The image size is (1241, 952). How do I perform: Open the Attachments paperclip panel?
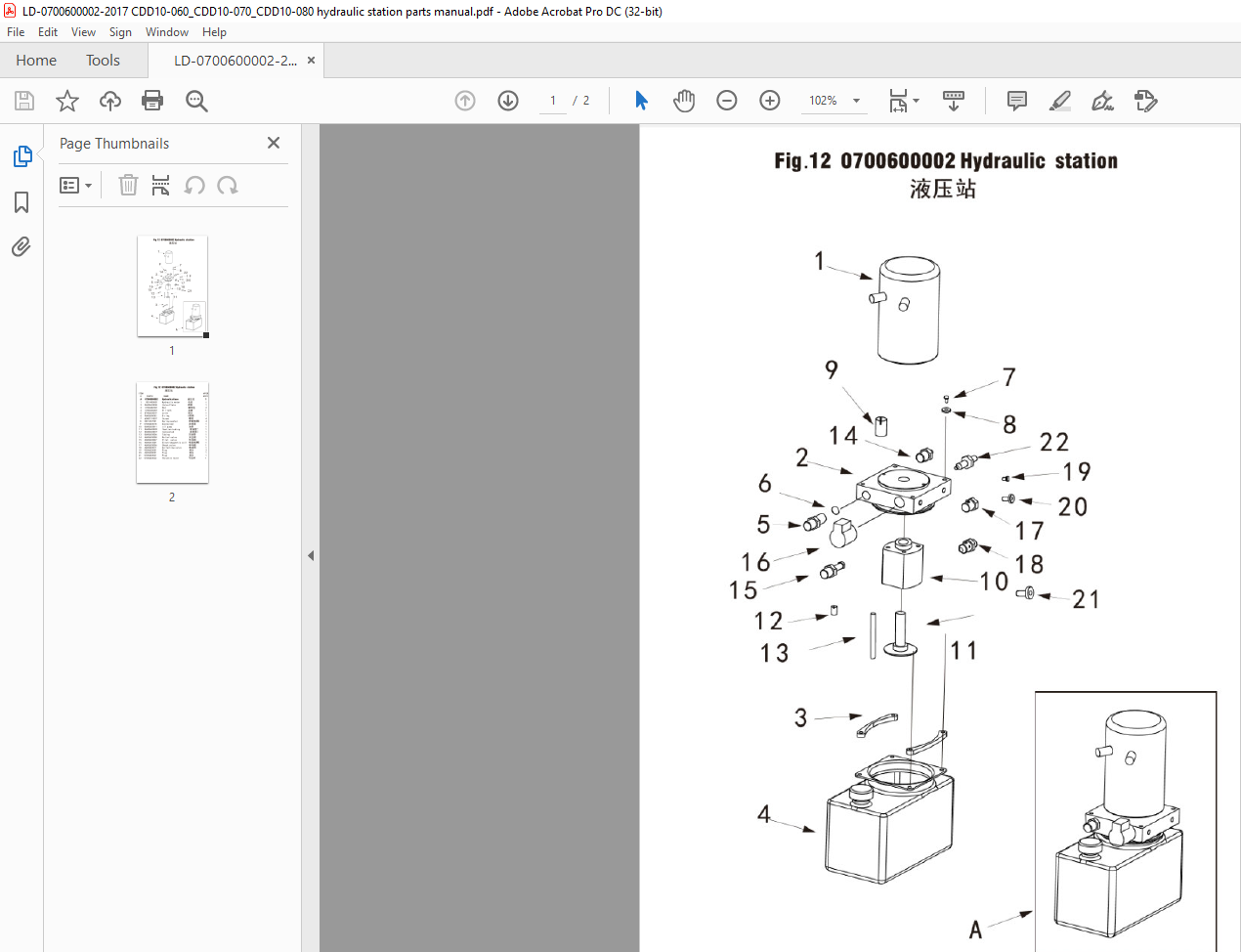(21, 246)
